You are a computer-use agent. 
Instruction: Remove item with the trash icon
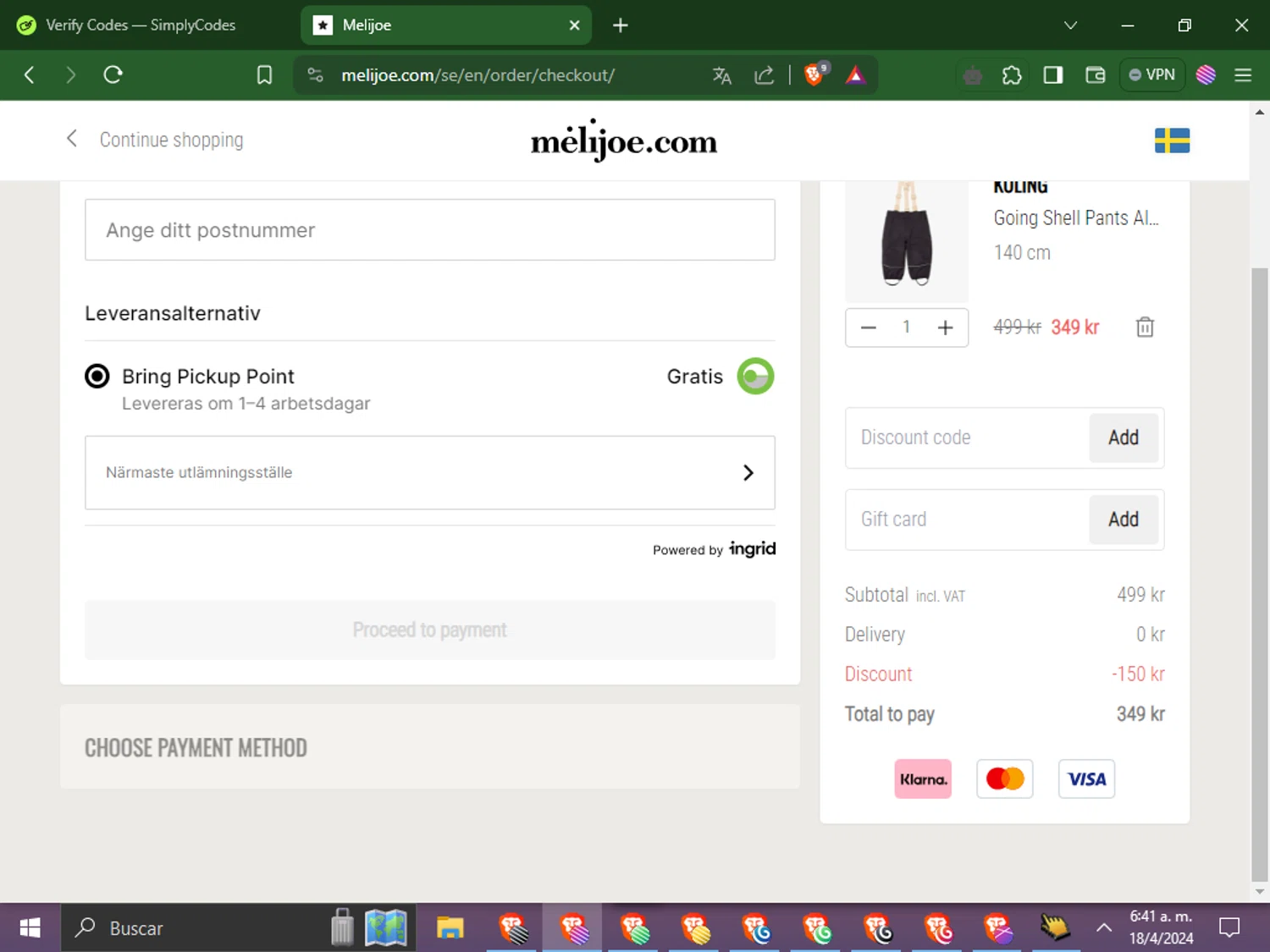(x=1145, y=327)
